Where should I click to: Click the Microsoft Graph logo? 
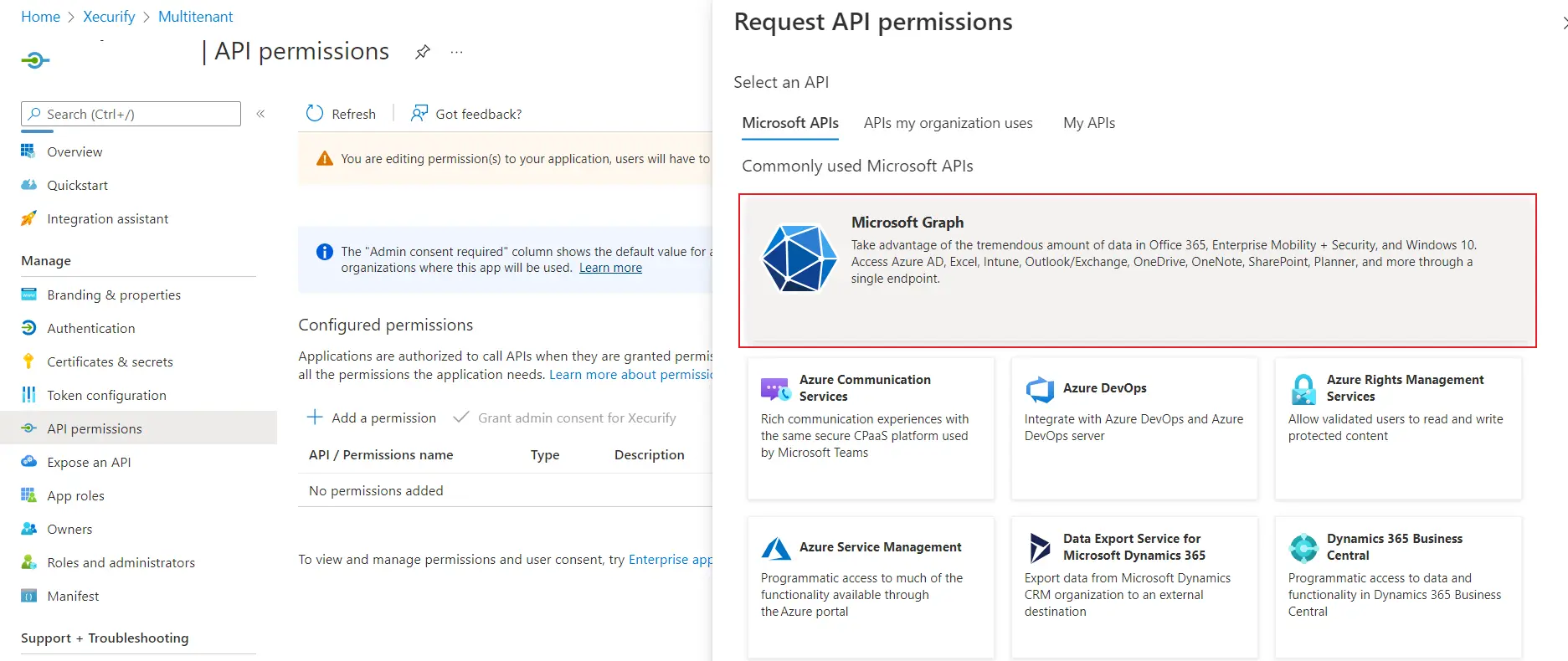799,259
